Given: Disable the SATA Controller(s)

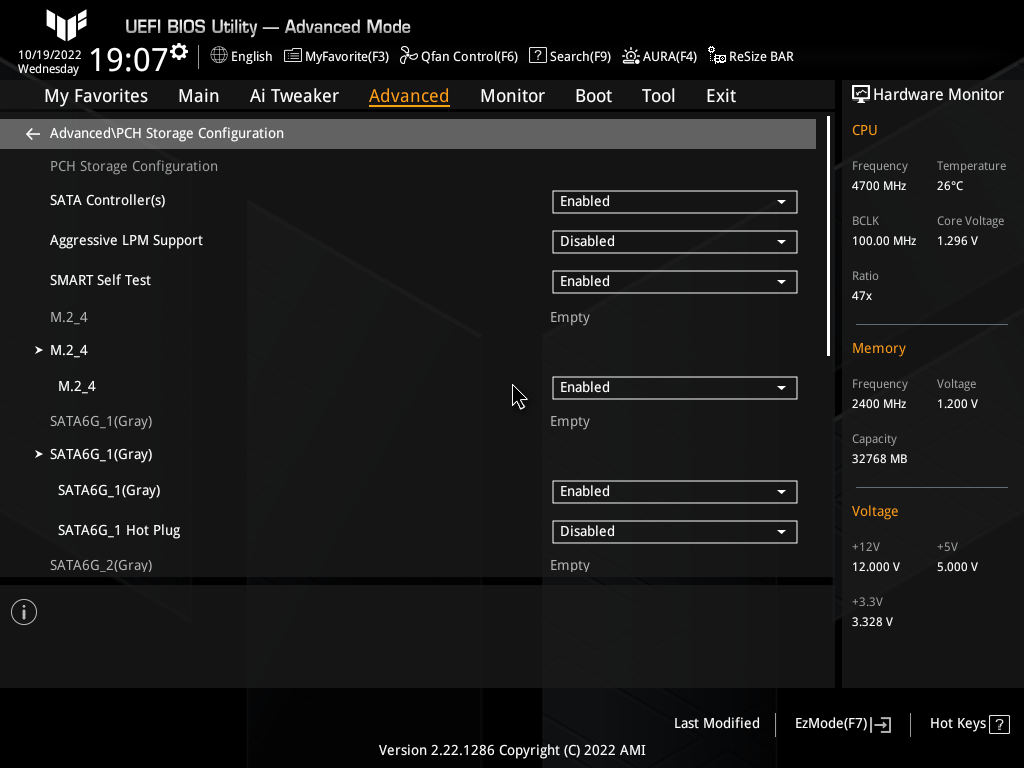Looking at the screenshot, I should 674,201.
